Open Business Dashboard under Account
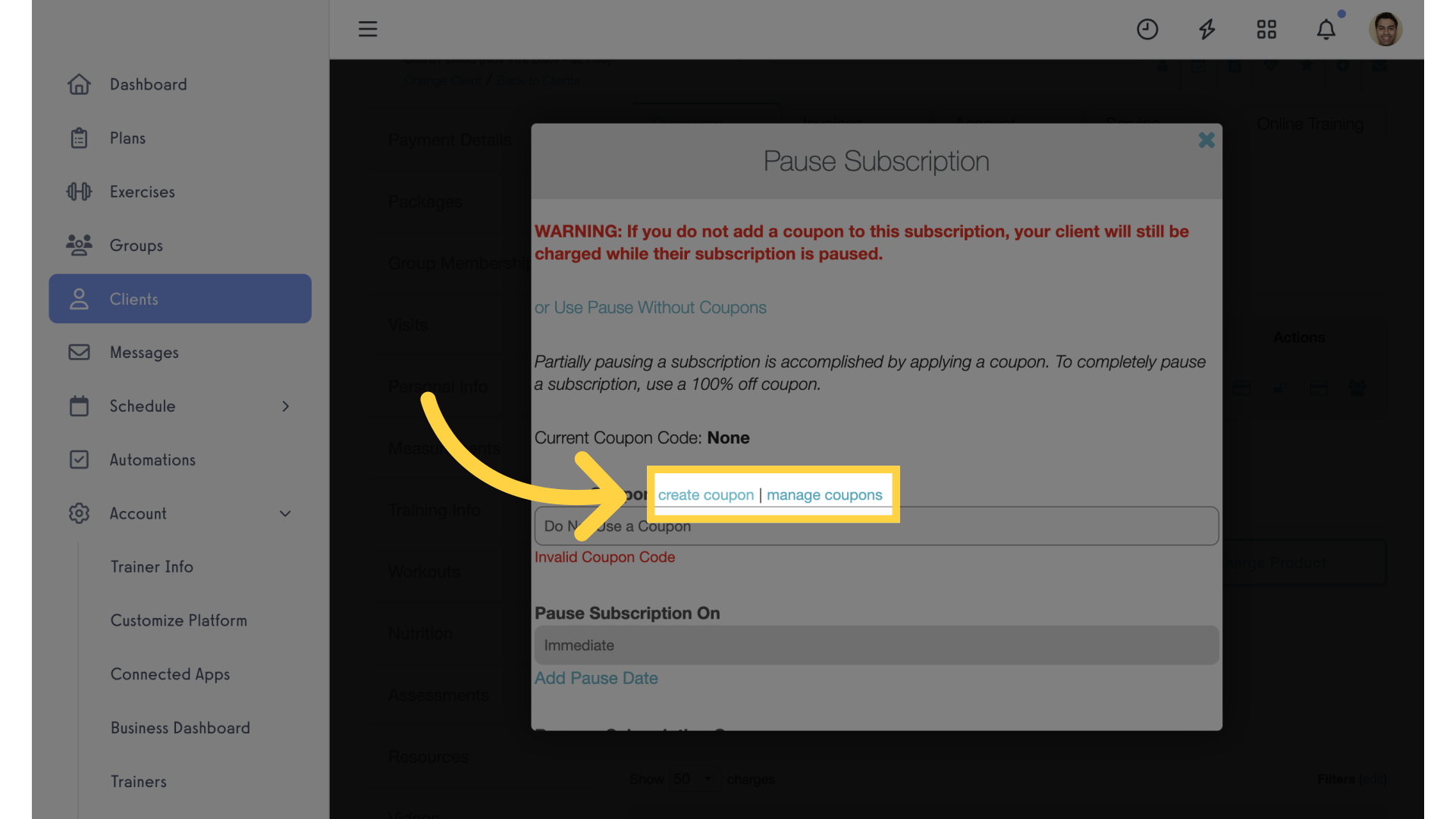Image resolution: width=1456 pixels, height=819 pixels. click(x=180, y=728)
